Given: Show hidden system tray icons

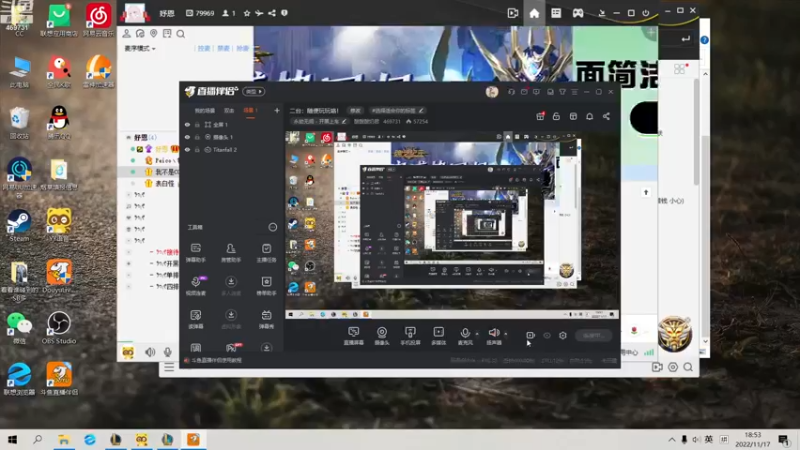Looking at the screenshot, I should pyautogui.click(x=671, y=439).
